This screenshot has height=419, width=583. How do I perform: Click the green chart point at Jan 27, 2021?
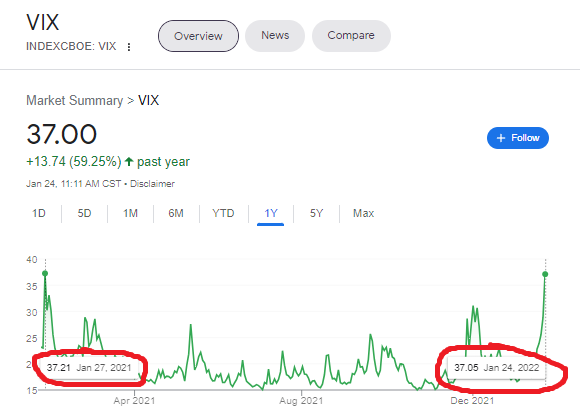click(45, 274)
